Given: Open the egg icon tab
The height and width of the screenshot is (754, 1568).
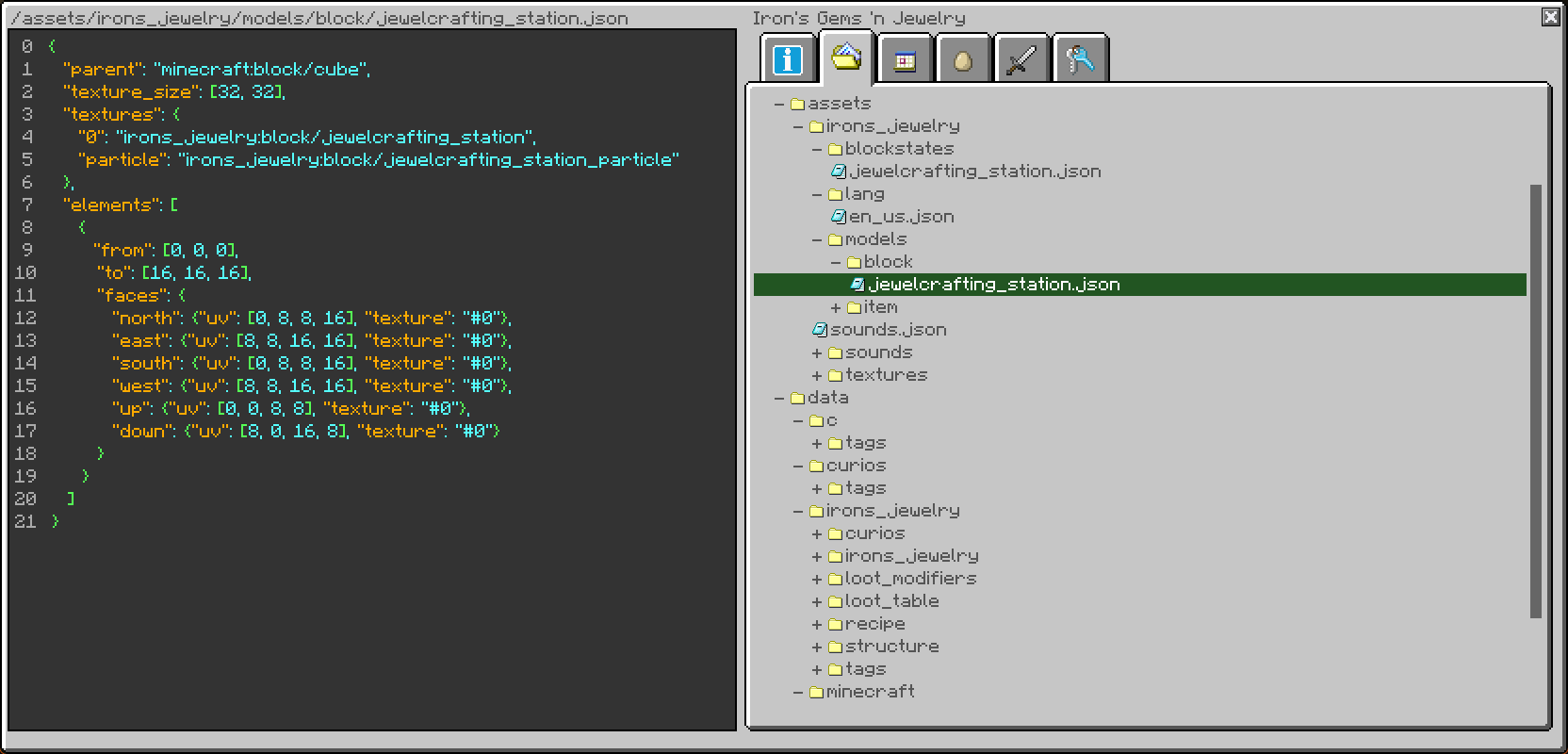Looking at the screenshot, I should (962, 60).
